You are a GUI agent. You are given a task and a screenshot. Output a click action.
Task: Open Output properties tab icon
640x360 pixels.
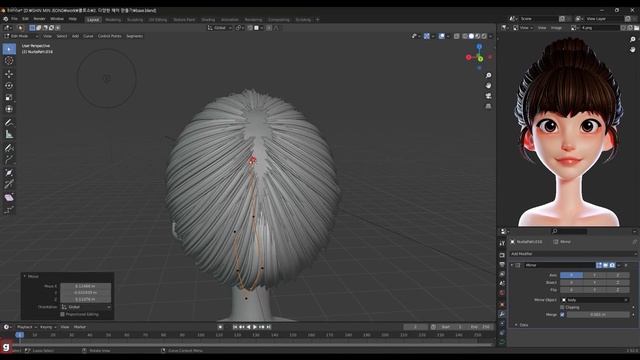(502, 264)
